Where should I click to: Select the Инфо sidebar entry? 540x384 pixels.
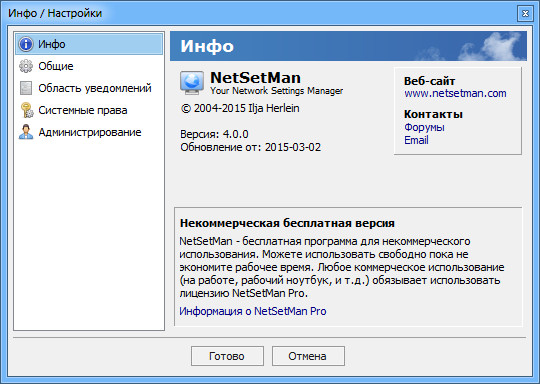(x=89, y=44)
